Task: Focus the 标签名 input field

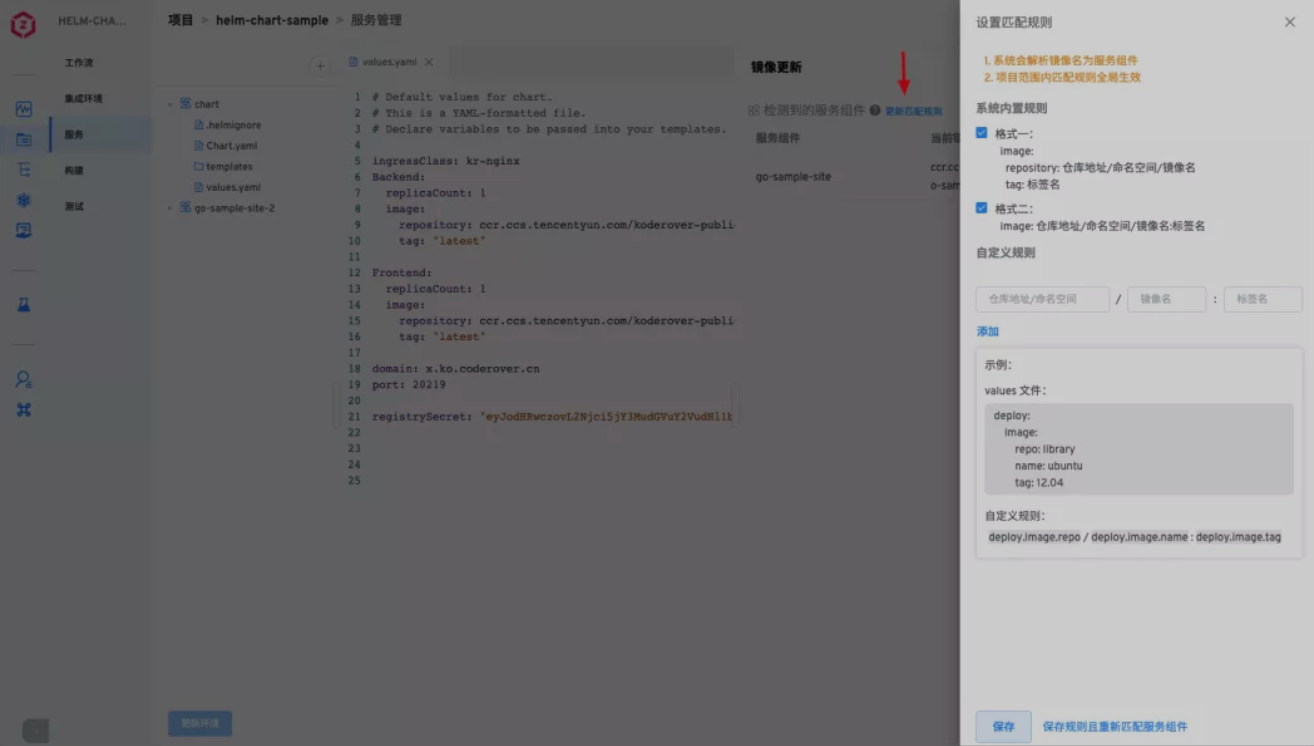Action: [x=1263, y=299]
